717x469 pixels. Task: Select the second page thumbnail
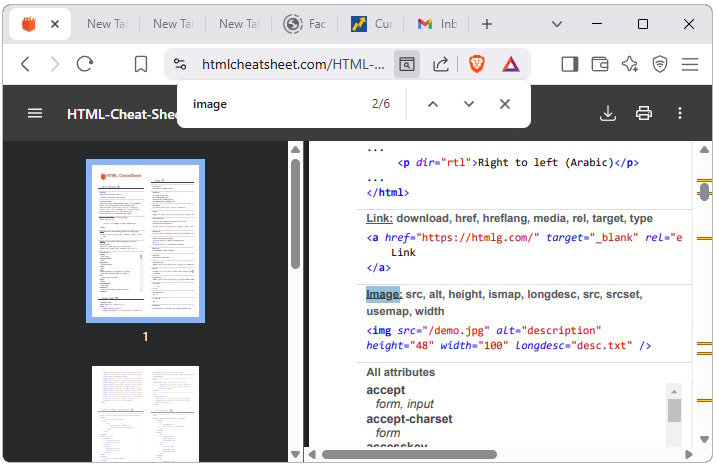[145, 414]
